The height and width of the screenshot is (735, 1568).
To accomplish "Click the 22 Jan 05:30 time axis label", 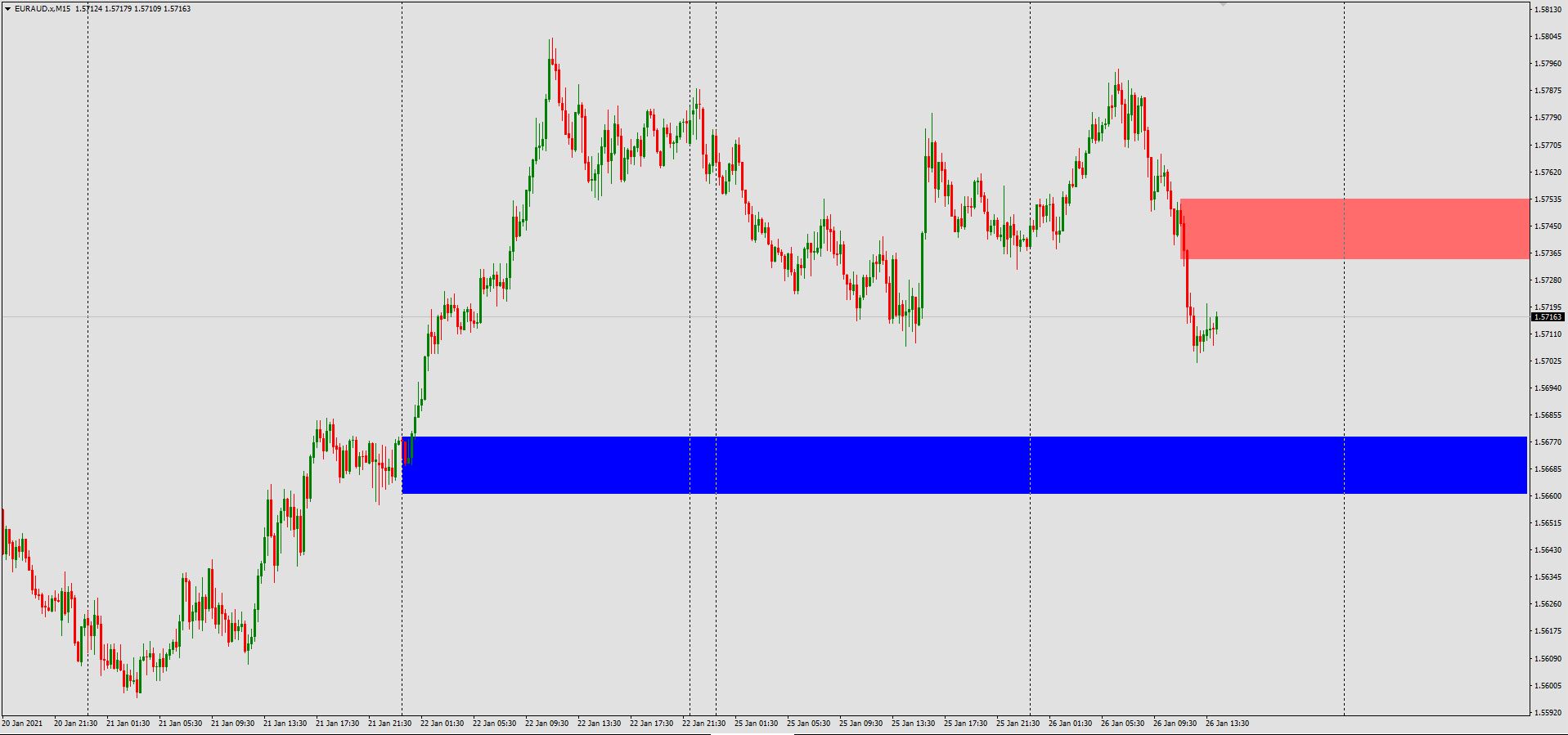I will pos(495,724).
